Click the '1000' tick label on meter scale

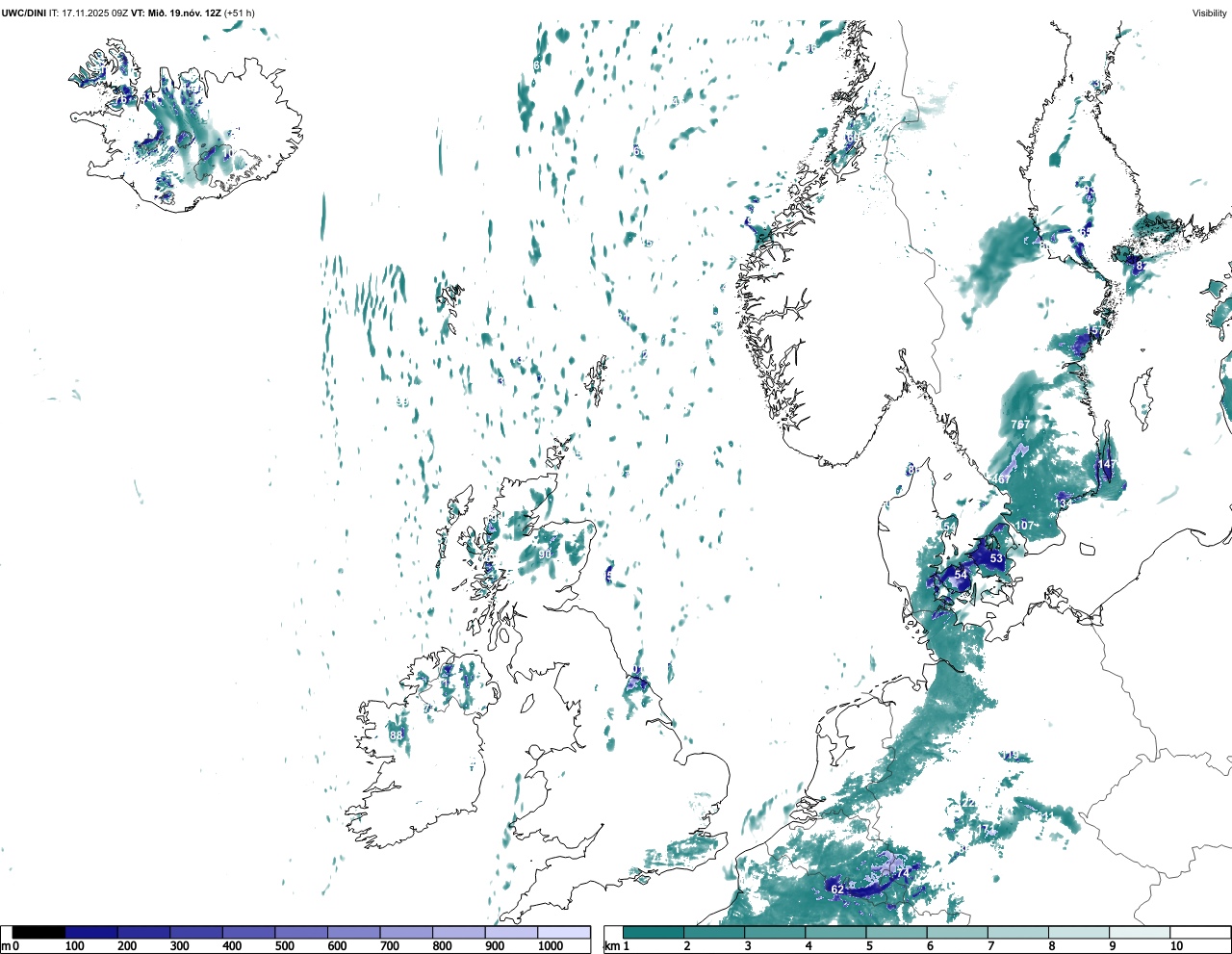pyautogui.click(x=551, y=946)
